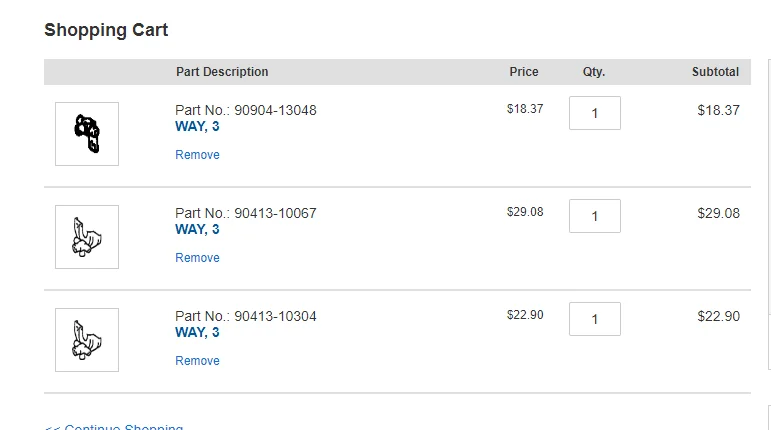Click the Qty. column header

pyautogui.click(x=594, y=72)
